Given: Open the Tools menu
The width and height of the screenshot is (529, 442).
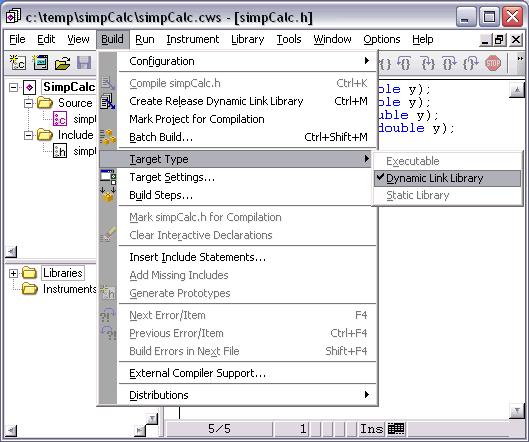Looking at the screenshot, I should [x=289, y=39].
